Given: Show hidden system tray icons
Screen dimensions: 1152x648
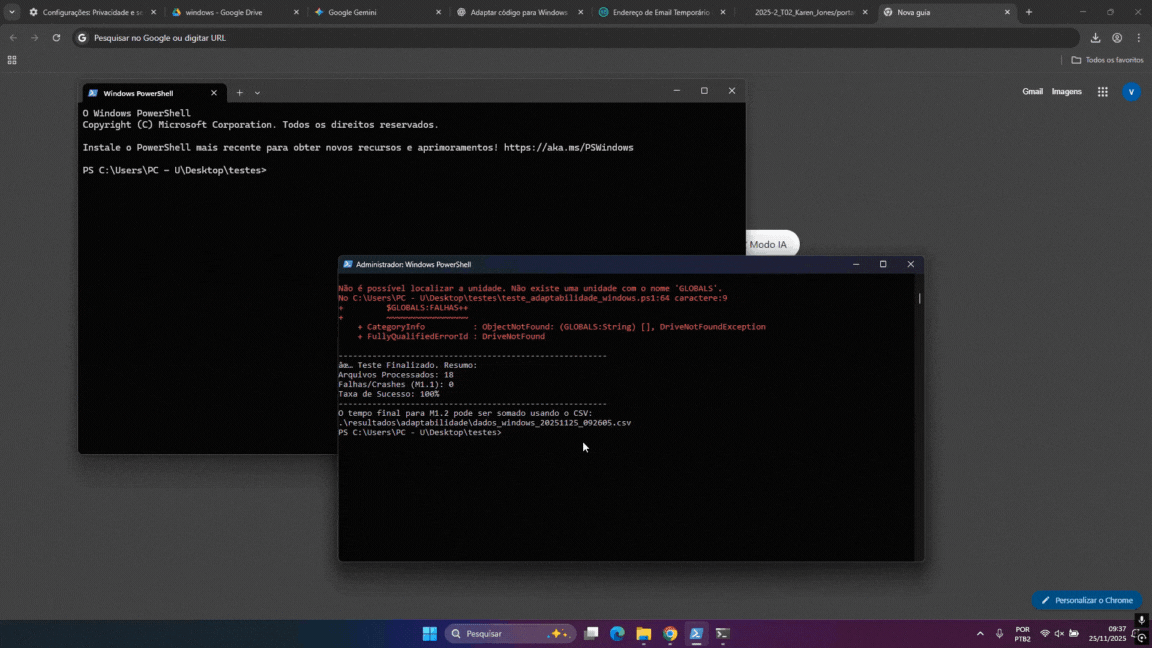Looking at the screenshot, I should pos(980,634).
